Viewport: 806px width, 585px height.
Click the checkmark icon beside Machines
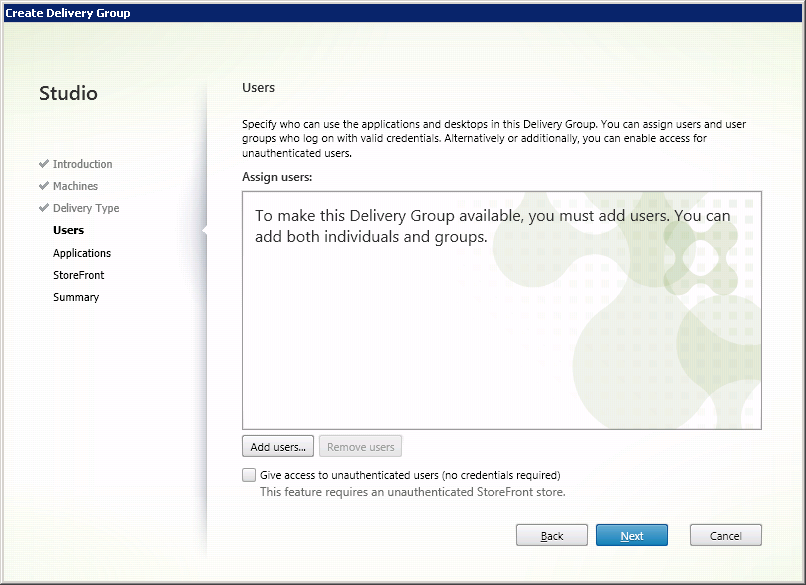(x=44, y=186)
